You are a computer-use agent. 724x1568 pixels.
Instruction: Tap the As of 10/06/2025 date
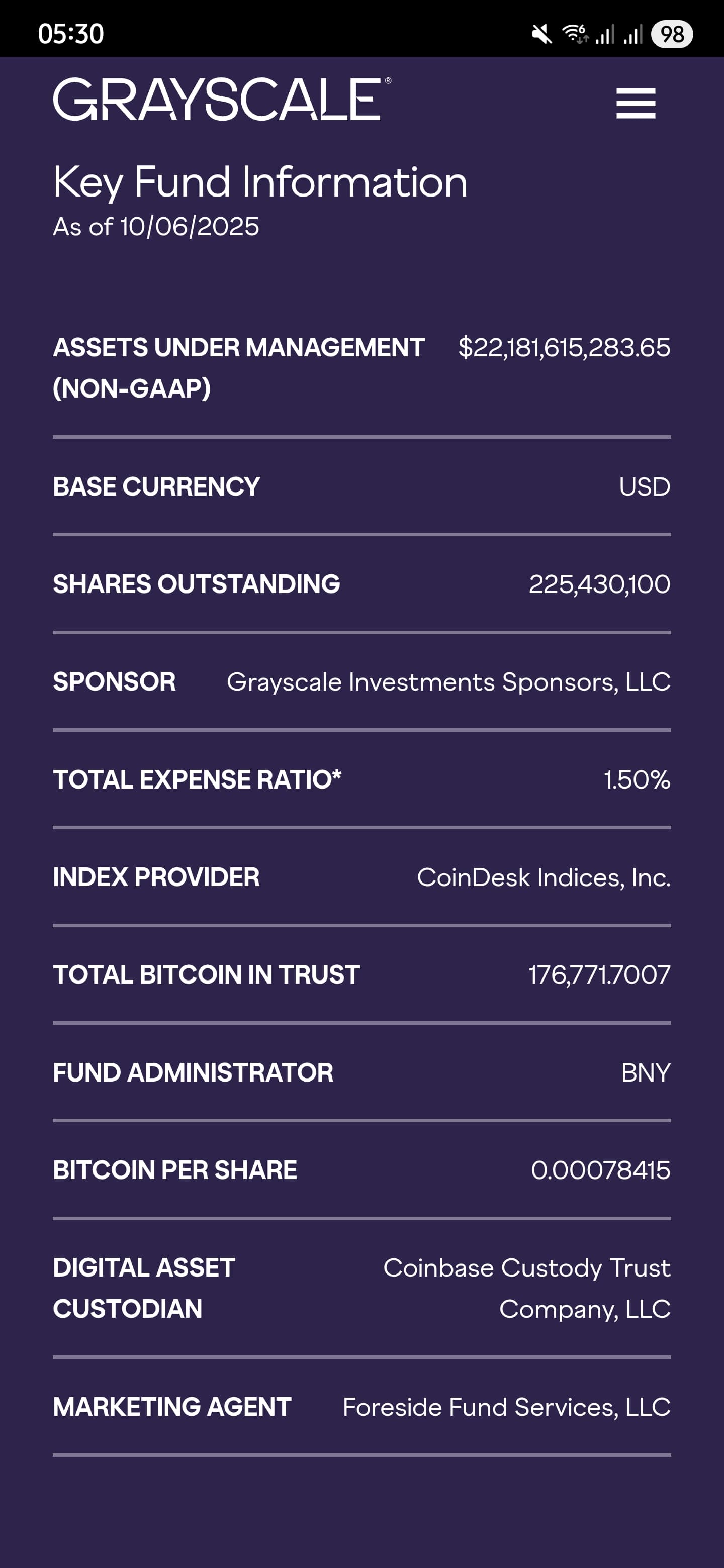156,227
